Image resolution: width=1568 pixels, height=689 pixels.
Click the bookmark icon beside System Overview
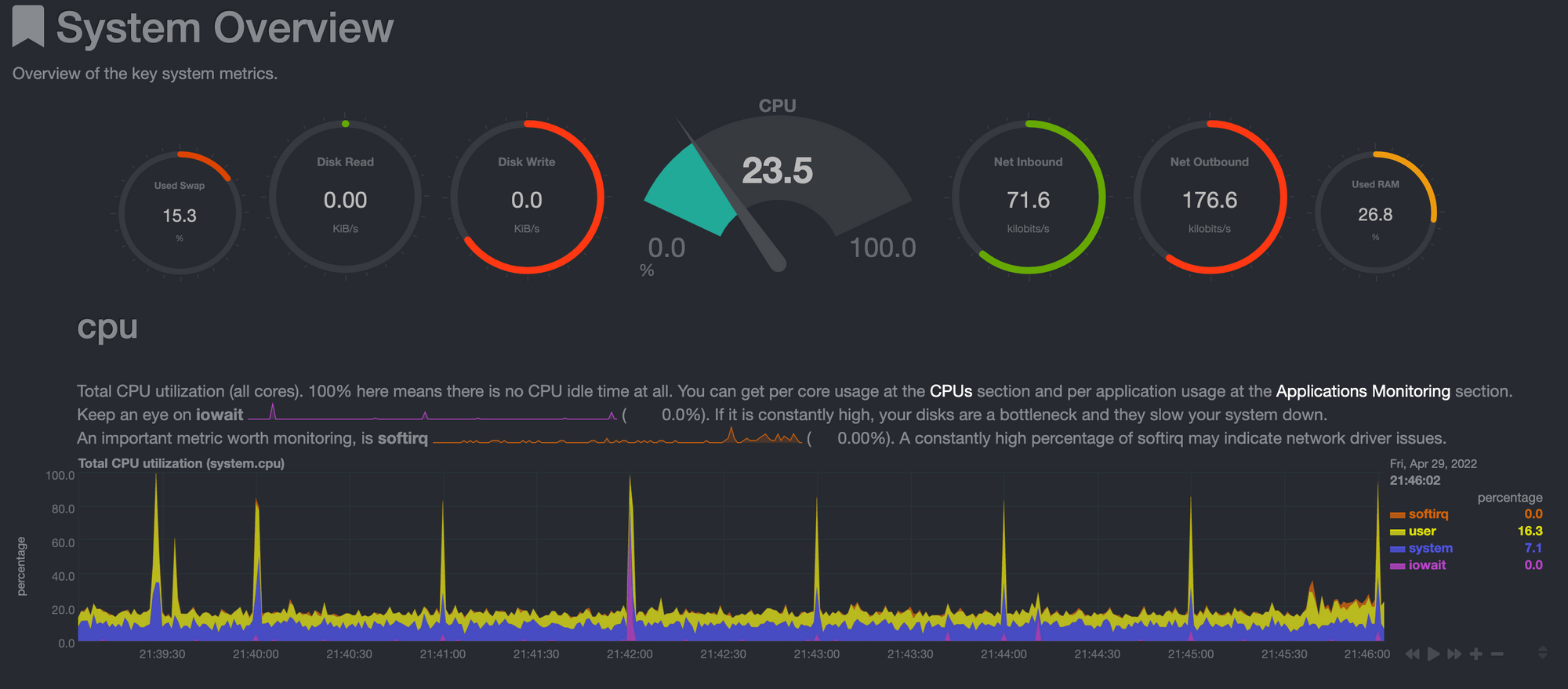tap(28, 27)
